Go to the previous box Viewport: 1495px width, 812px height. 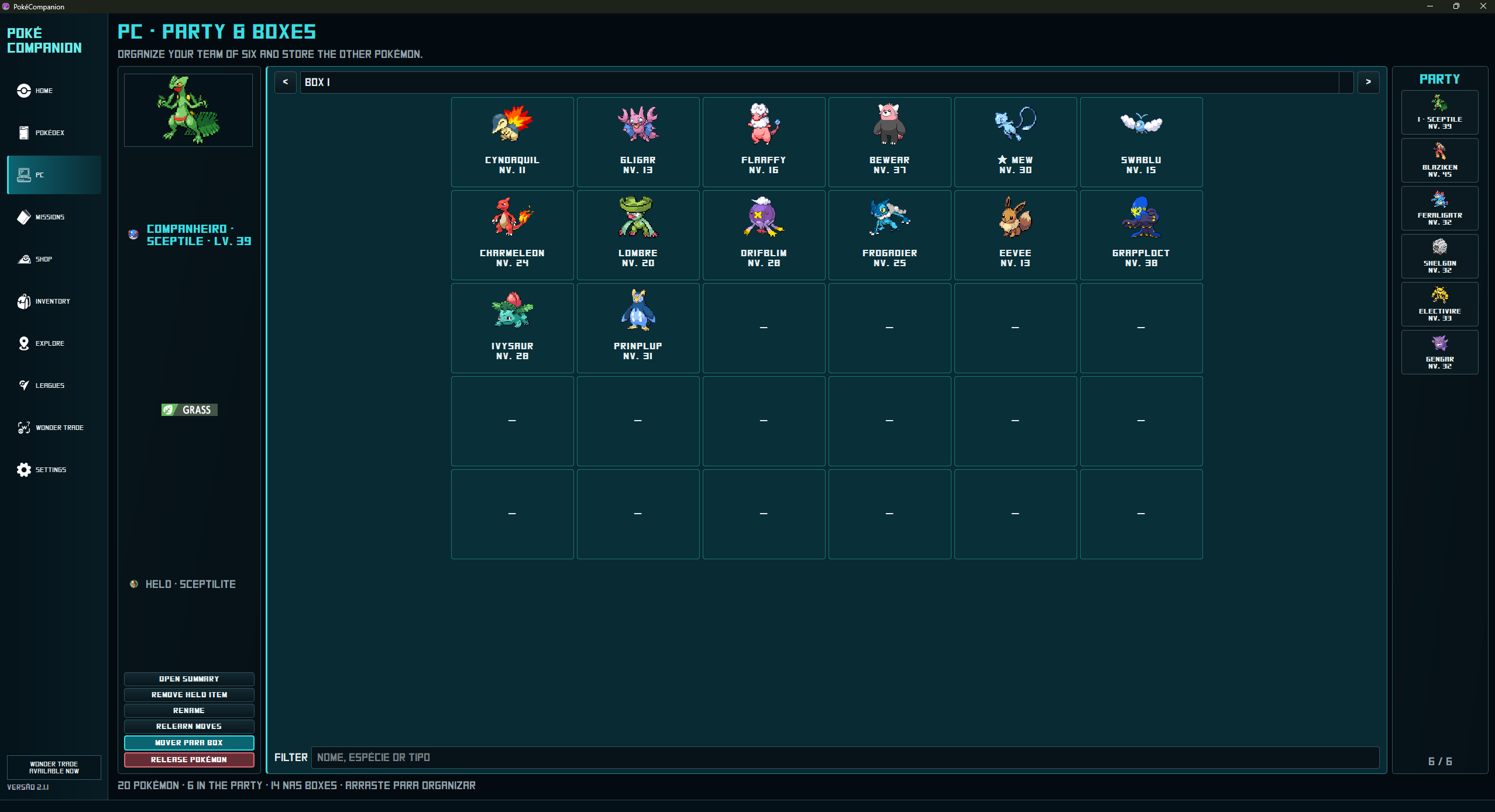tap(286, 82)
